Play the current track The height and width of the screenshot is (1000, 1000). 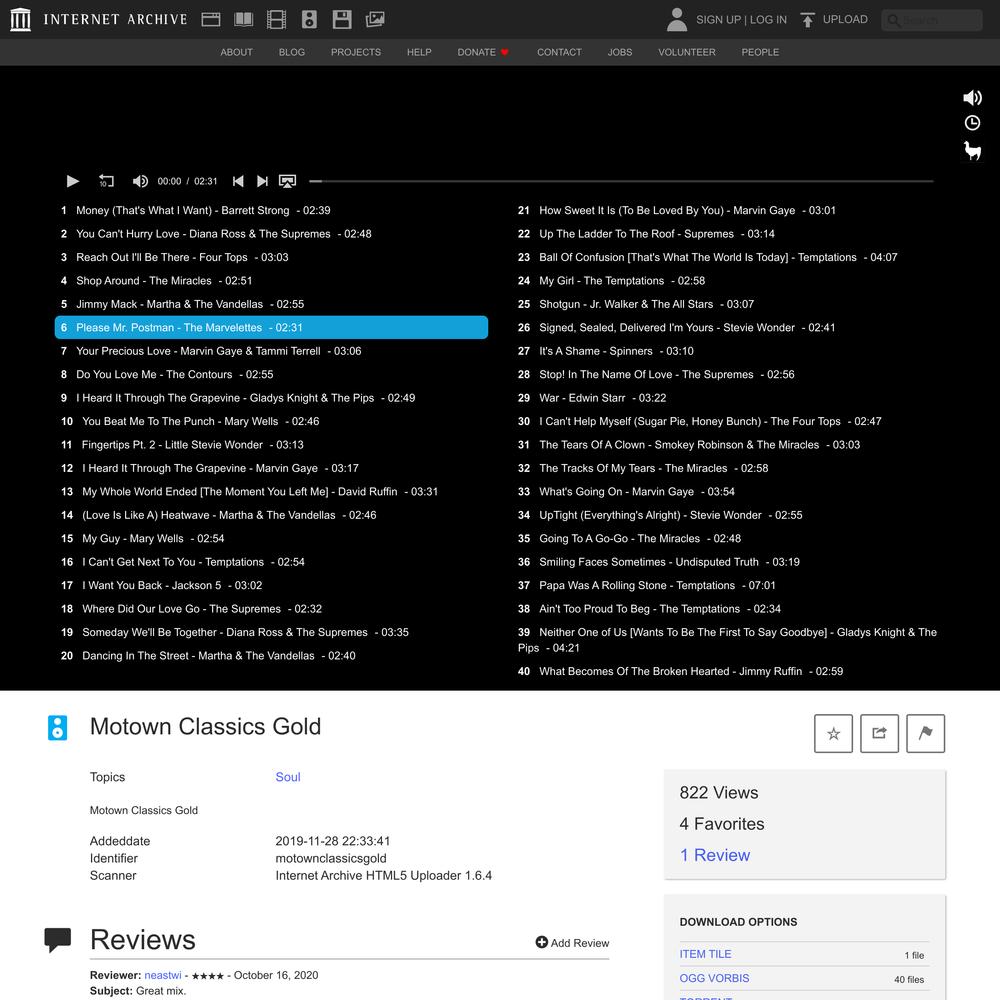(x=73, y=181)
